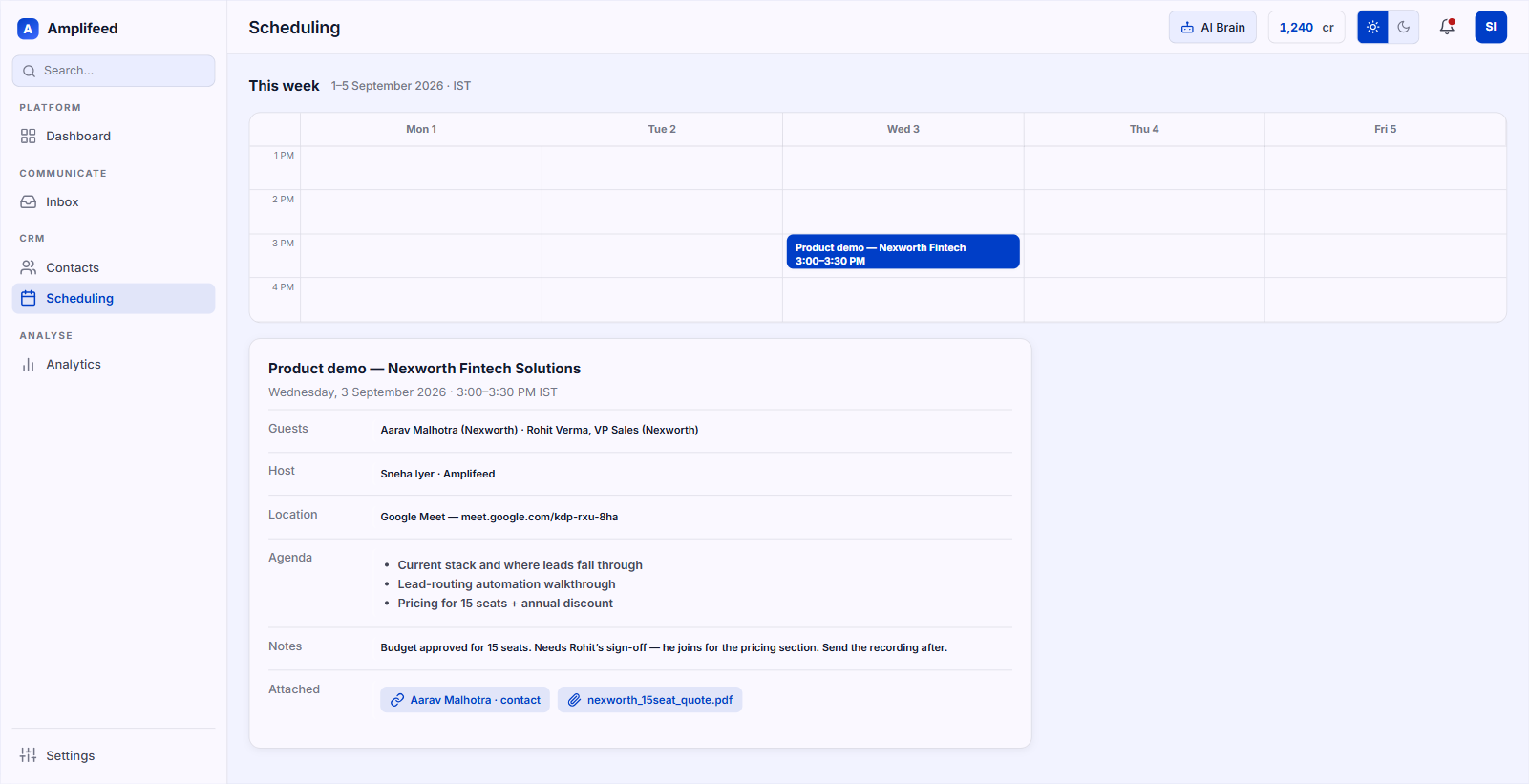Screen dimensions: 1529x784
Task: Click agenda item Current stack and where leads
Action: (520, 565)
